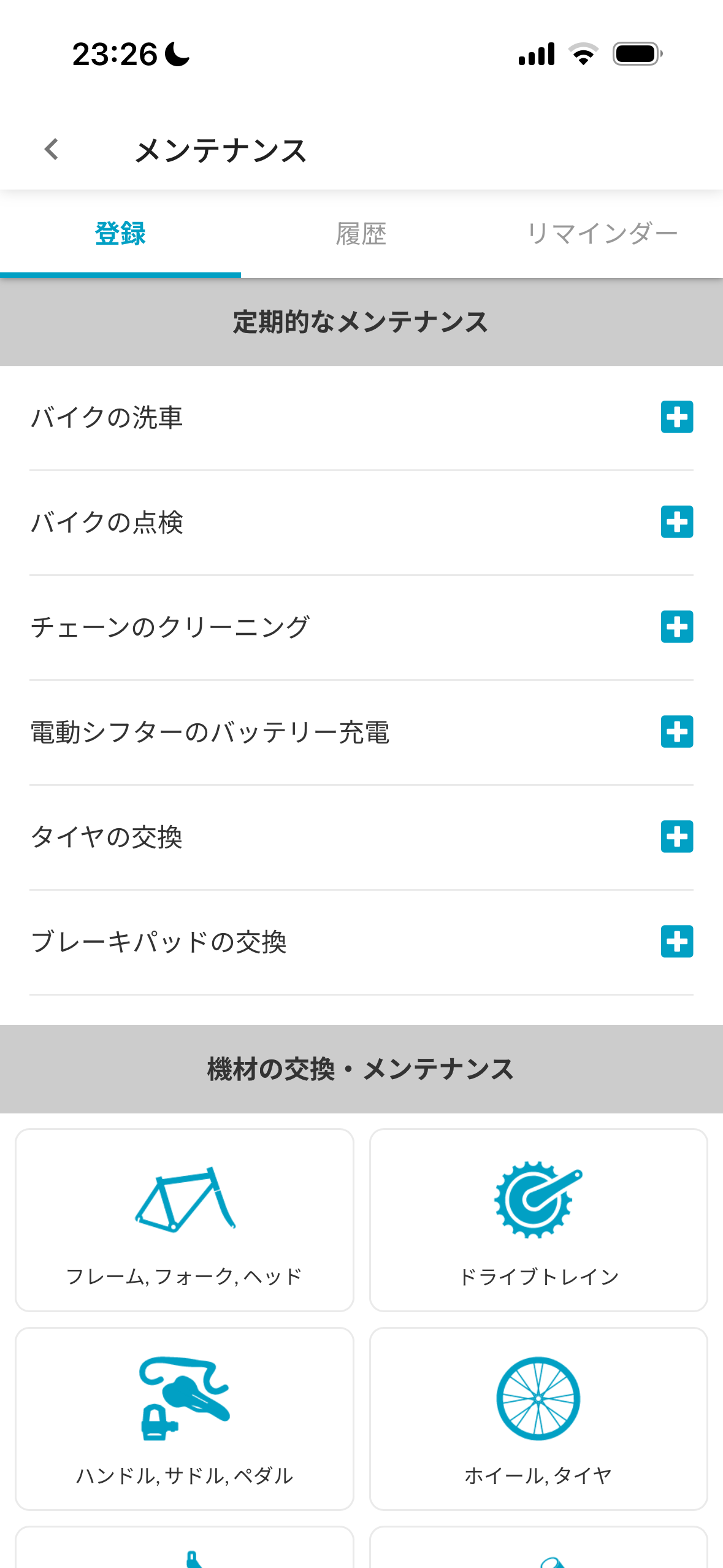Select the bike frame icon
Screen dimensions: 723x1568
coord(185,1199)
